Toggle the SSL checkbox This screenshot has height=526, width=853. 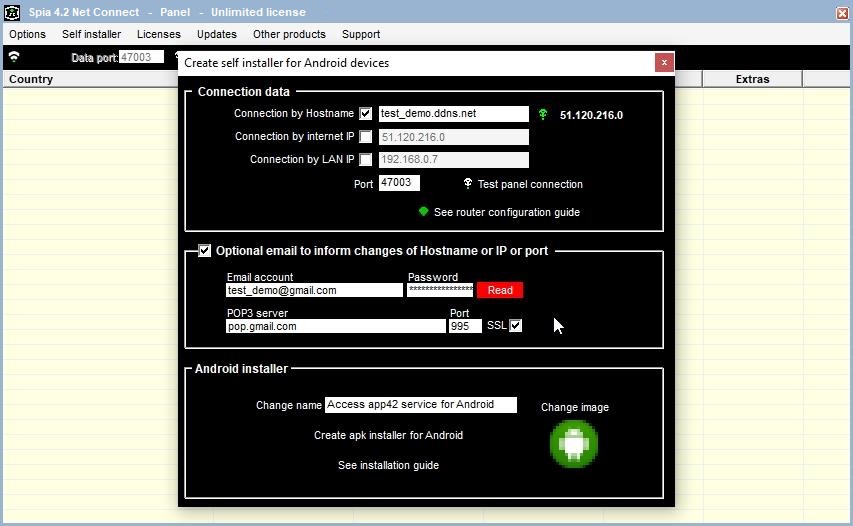coord(516,325)
